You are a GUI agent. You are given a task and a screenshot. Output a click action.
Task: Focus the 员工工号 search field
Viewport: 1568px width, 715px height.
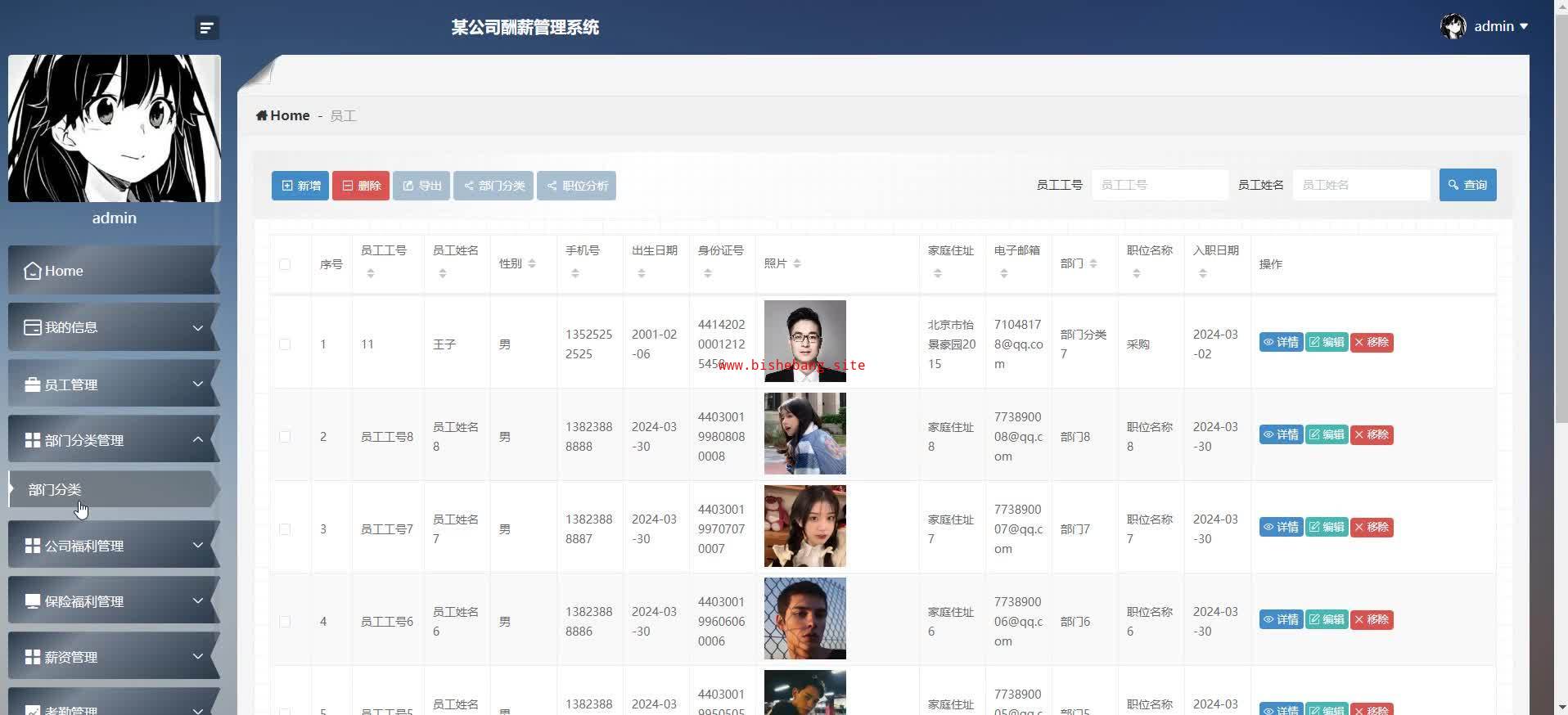point(1160,185)
